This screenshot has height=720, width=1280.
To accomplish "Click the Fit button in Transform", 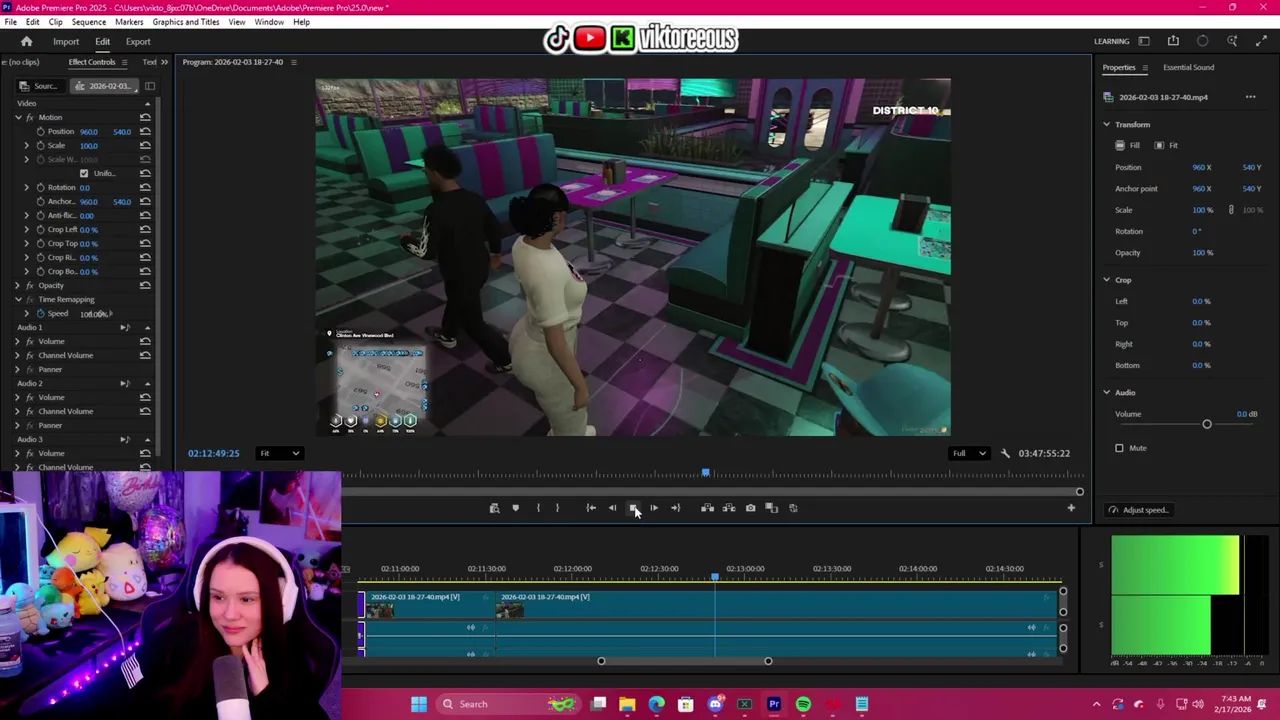I will click(1166, 145).
